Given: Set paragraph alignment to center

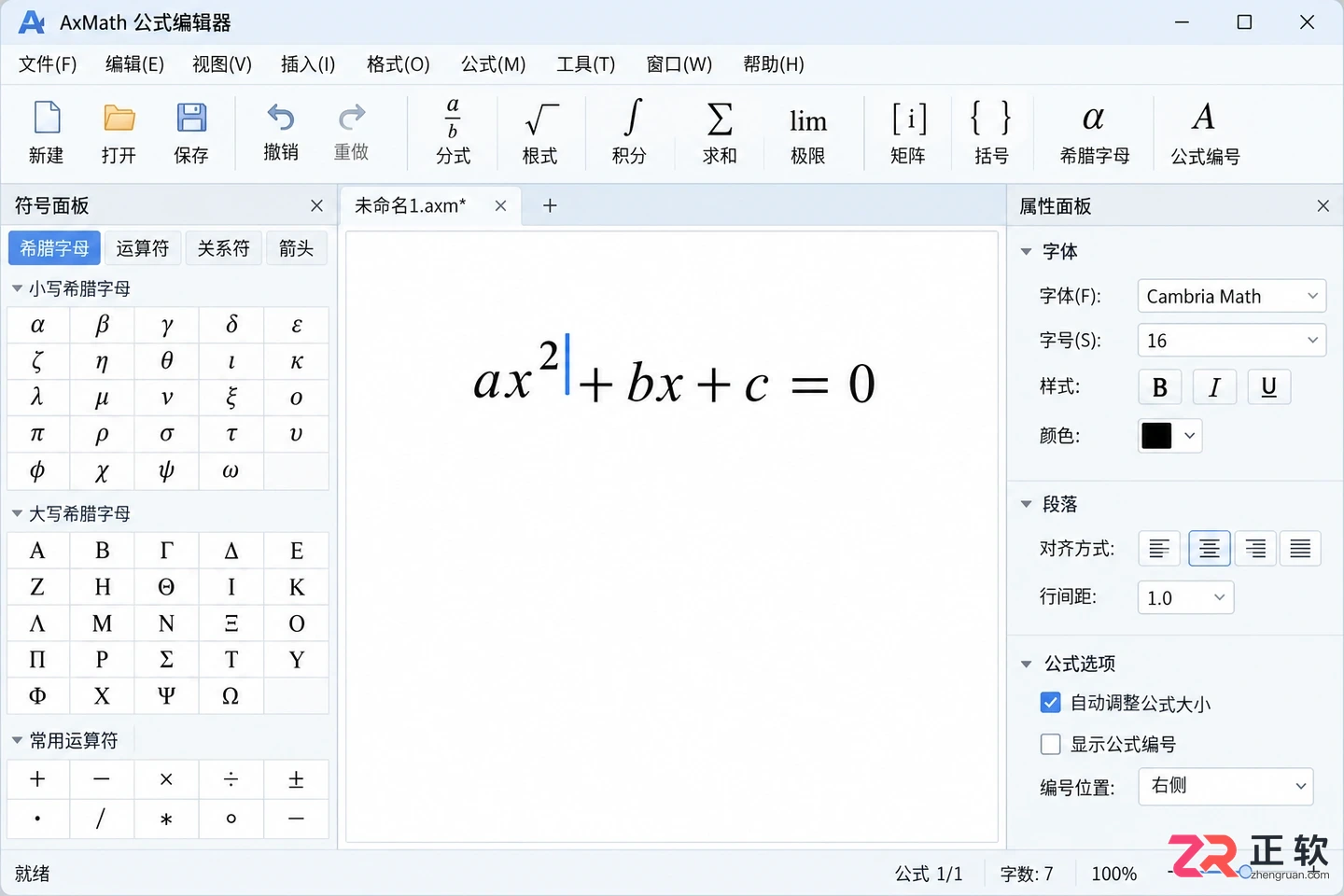Looking at the screenshot, I should coord(1209,549).
